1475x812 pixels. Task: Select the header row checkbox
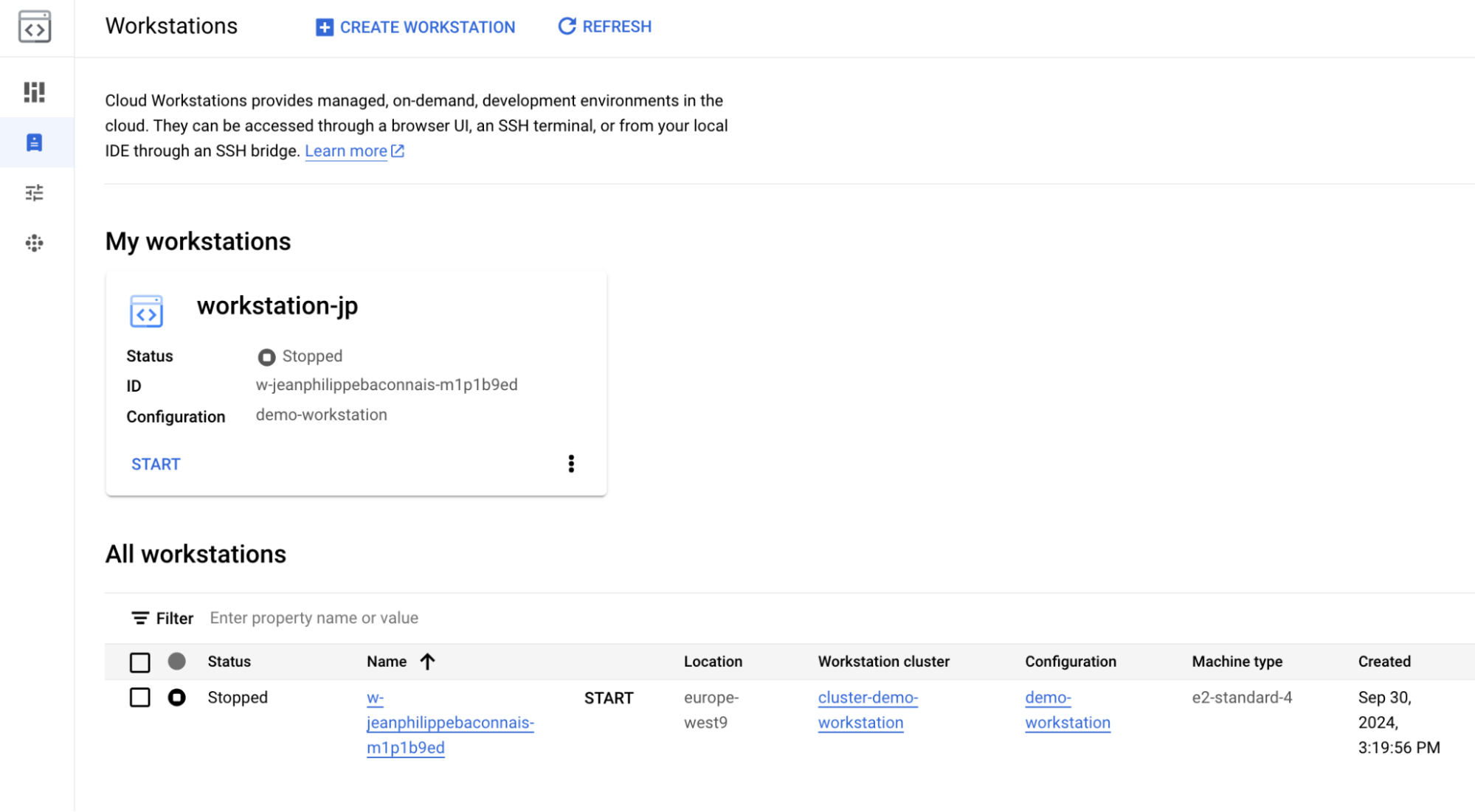140,661
